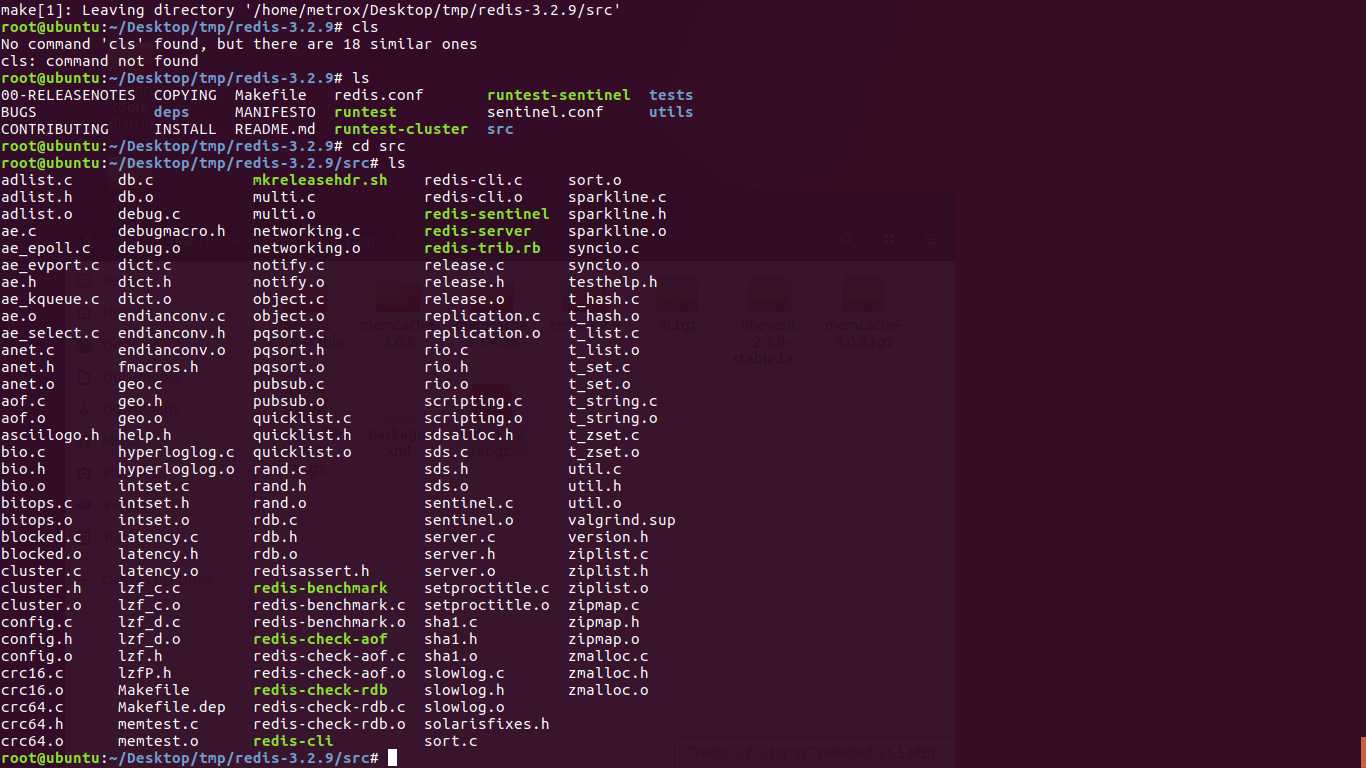Click the ziplist.c file name
The width and height of the screenshot is (1366, 768).
[x=608, y=554]
